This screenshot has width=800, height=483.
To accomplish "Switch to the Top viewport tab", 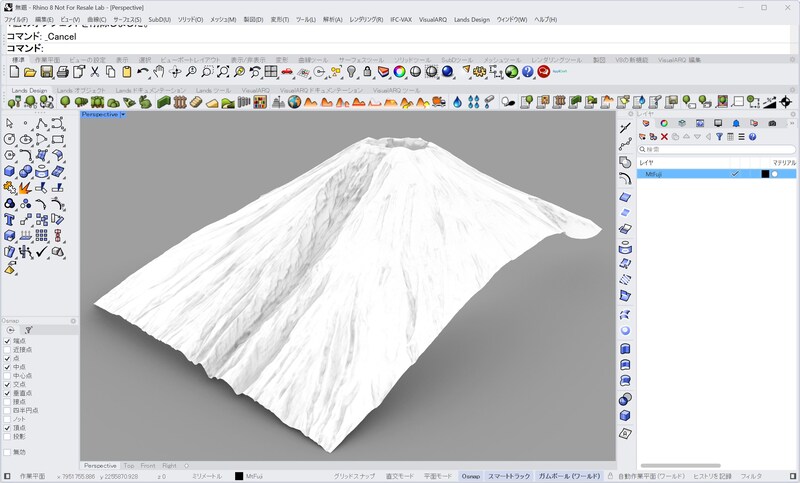I will [x=129, y=466].
